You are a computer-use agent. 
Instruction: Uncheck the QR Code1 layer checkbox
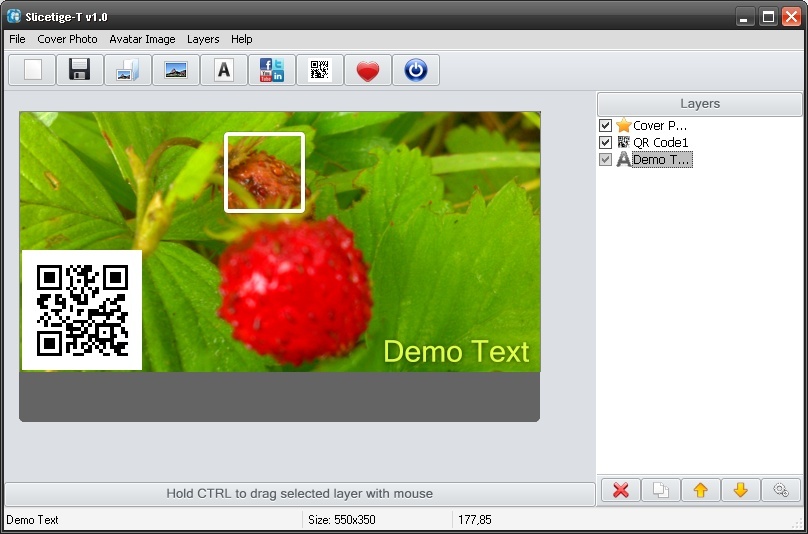(605, 142)
